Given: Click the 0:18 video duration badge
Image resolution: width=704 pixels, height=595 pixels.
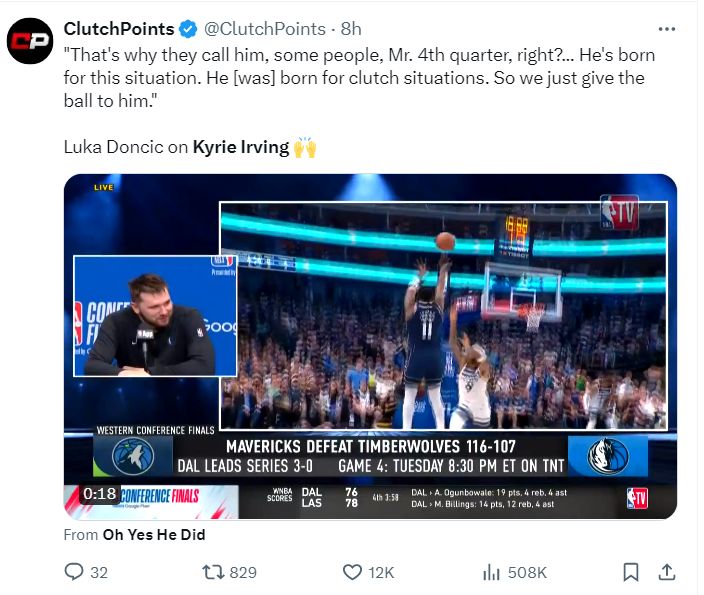Looking at the screenshot, I should coord(99,494).
